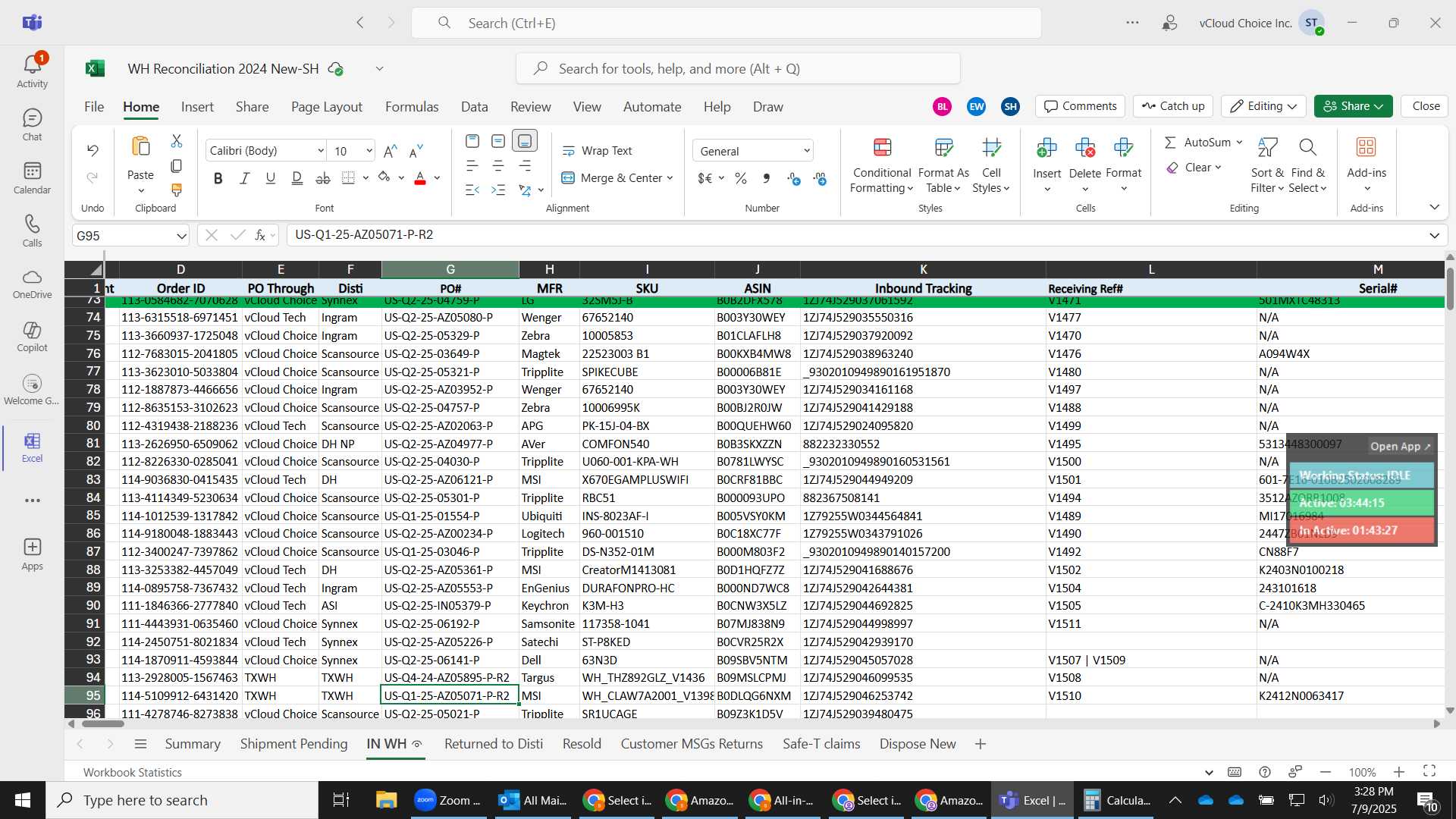
Task: Open Add-ins gallery icon
Action: coord(1367,147)
